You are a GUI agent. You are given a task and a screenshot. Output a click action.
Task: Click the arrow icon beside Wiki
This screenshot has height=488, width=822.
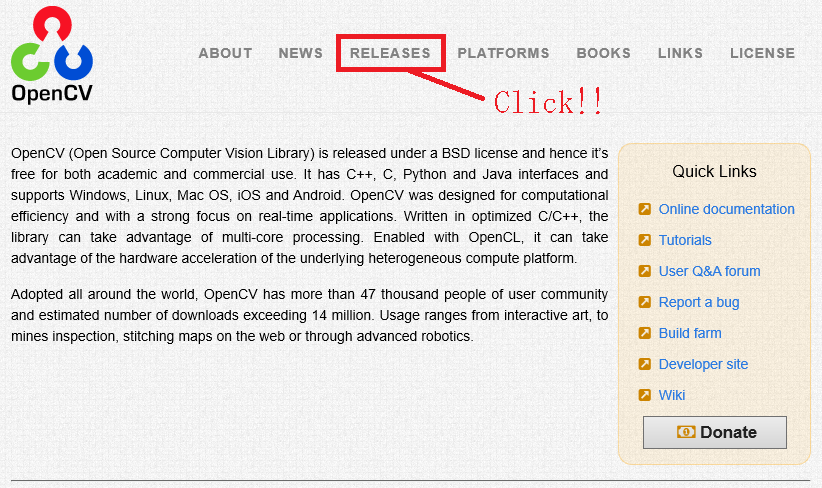coord(645,395)
